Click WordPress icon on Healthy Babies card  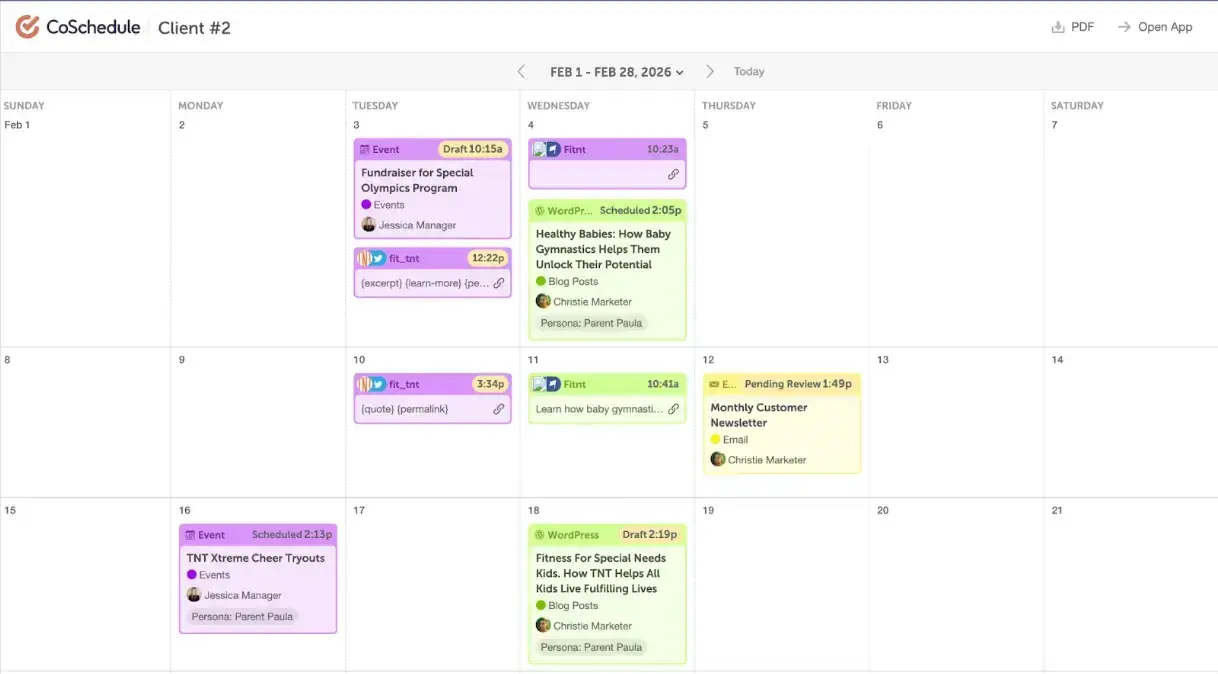pos(540,211)
